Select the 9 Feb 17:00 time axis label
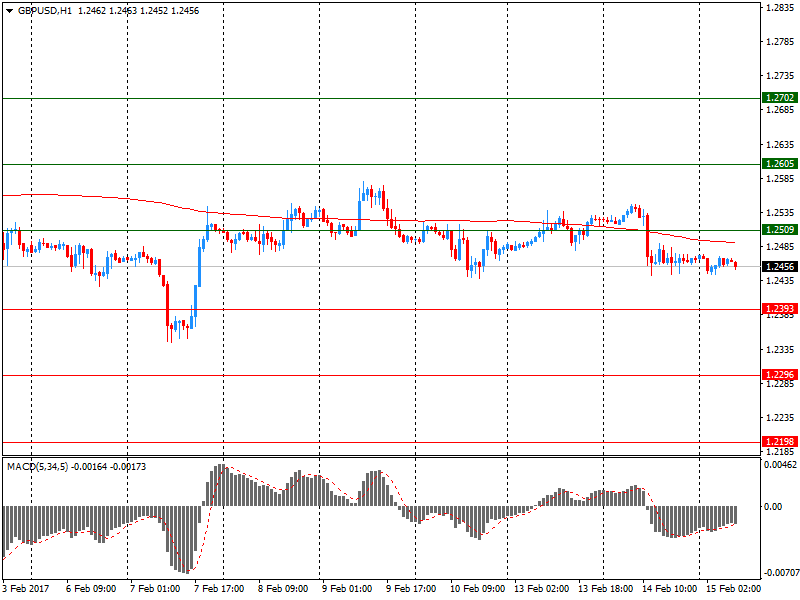Image resolution: width=800 pixels, height=600 pixels. pyautogui.click(x=411, y=589)
